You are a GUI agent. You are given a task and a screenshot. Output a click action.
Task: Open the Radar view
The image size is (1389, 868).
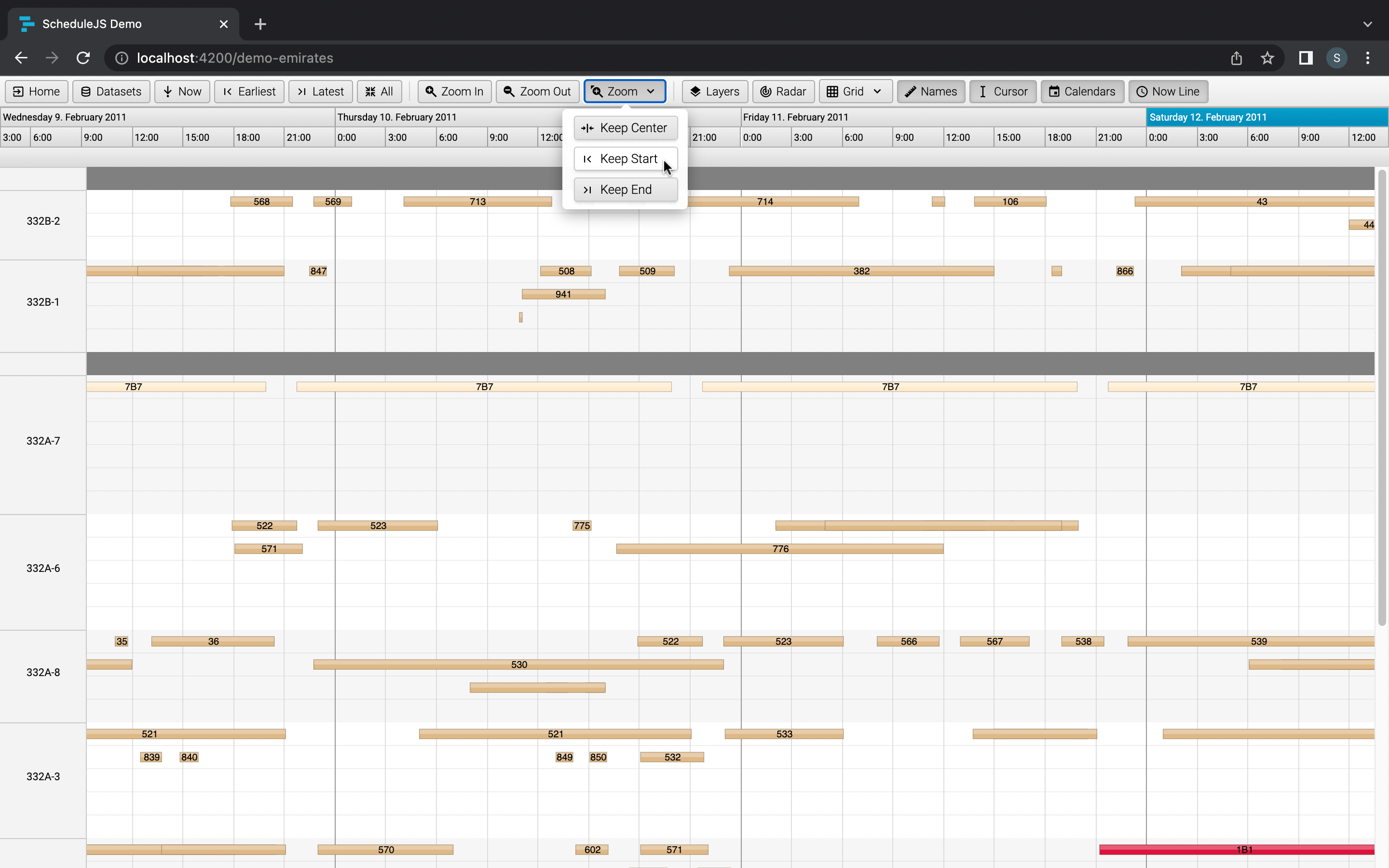(783, 91)
